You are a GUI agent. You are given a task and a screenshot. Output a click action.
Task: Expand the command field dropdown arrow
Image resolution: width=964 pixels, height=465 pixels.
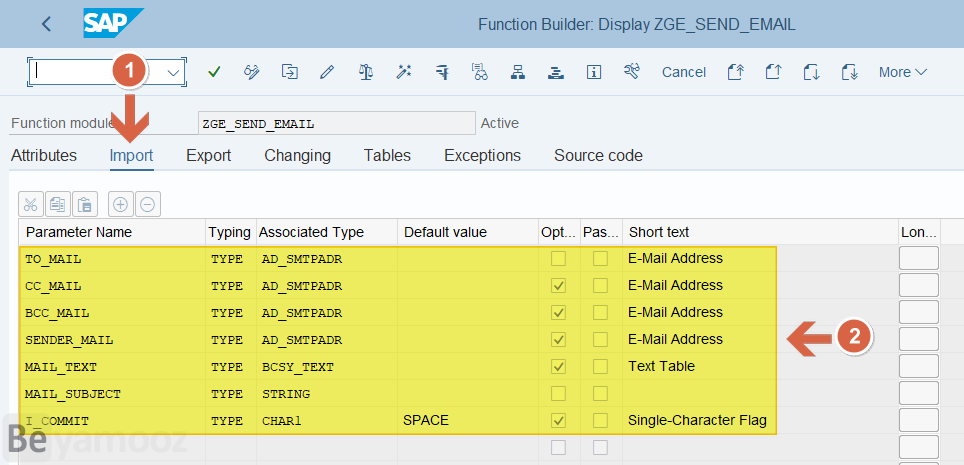pyautogui.click(x=174, y=73)
